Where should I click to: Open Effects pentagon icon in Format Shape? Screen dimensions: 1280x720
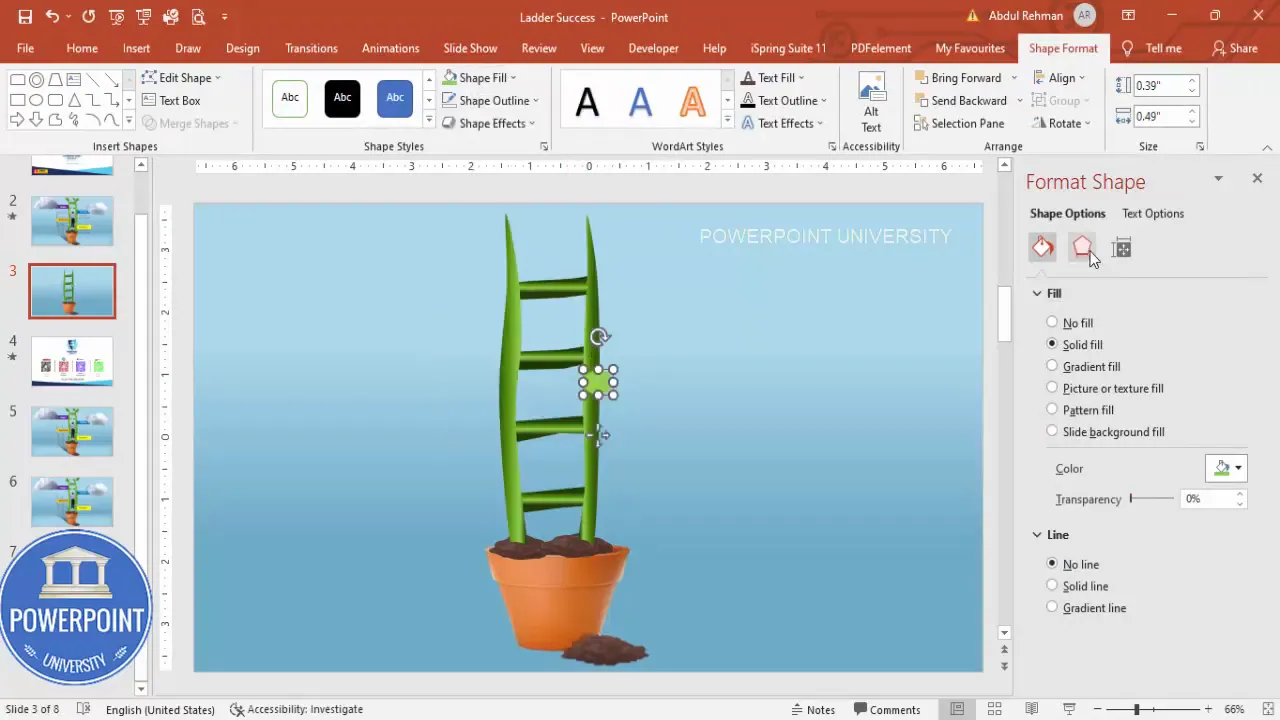pos(1082,248)
